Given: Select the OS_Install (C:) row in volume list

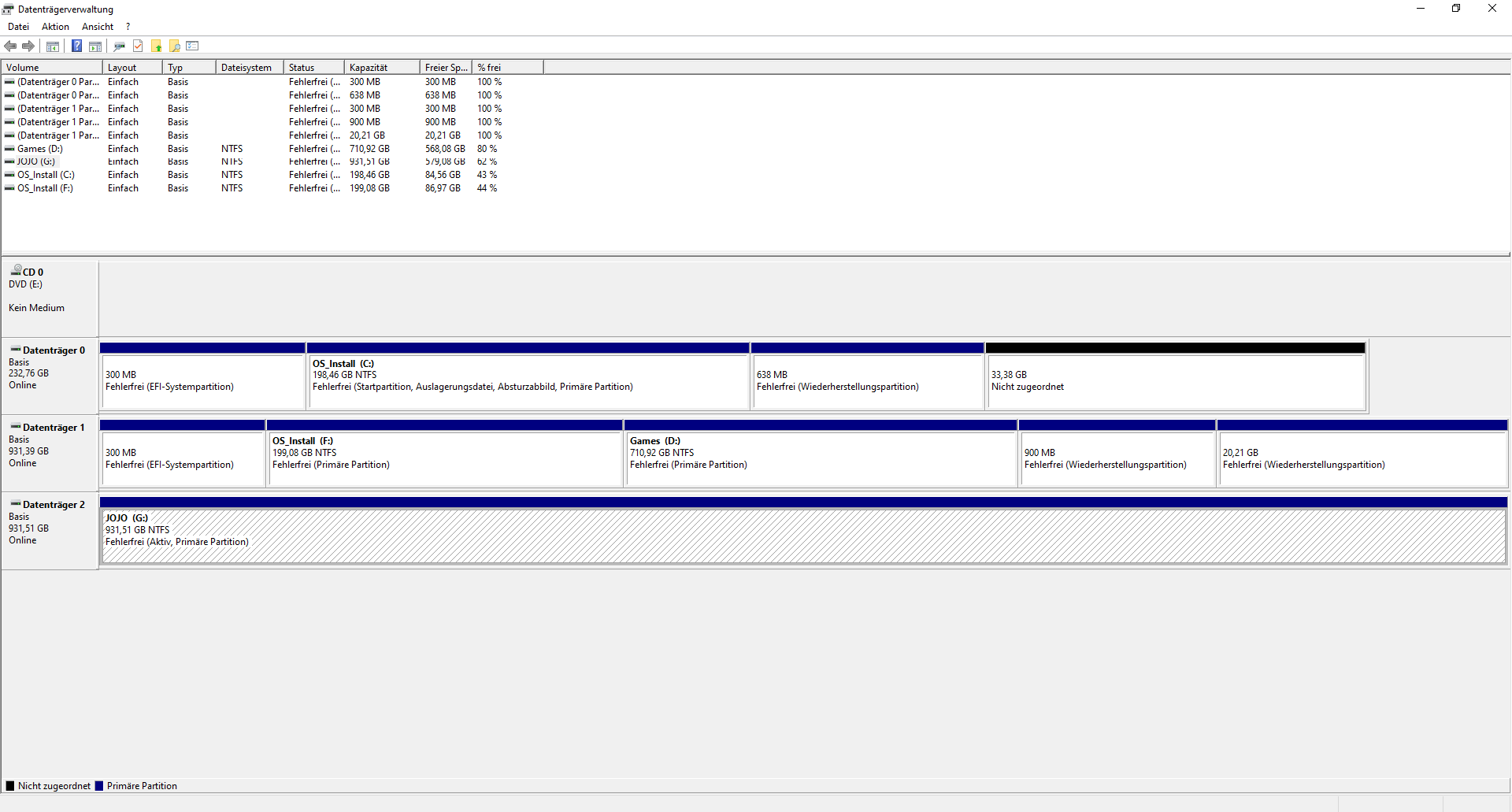Looking at the screenshot, I should [272, 175].
